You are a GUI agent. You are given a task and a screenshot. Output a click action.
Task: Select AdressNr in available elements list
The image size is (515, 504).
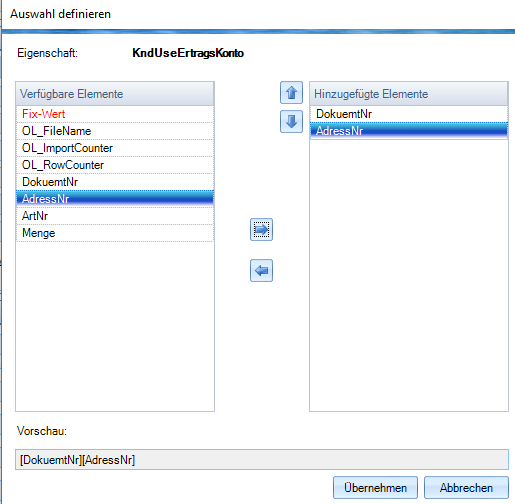click(115, 199)
